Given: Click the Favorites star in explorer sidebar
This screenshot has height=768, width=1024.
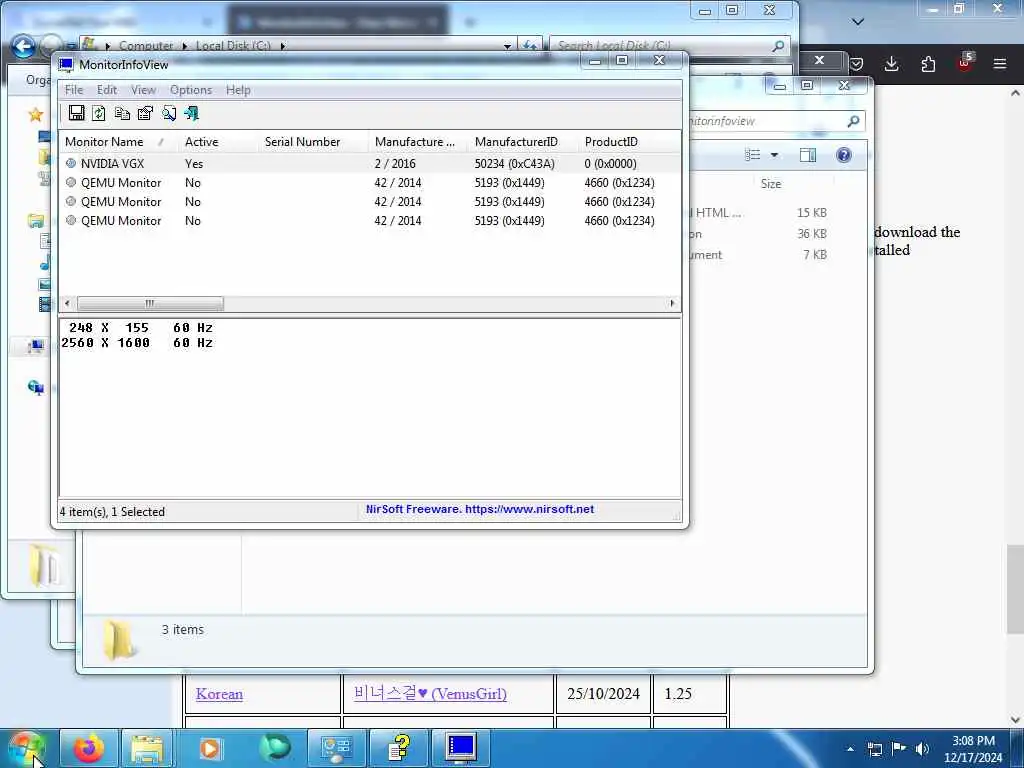Looking at the screenshot, I should pyautogui.click(x=35, y=115).
